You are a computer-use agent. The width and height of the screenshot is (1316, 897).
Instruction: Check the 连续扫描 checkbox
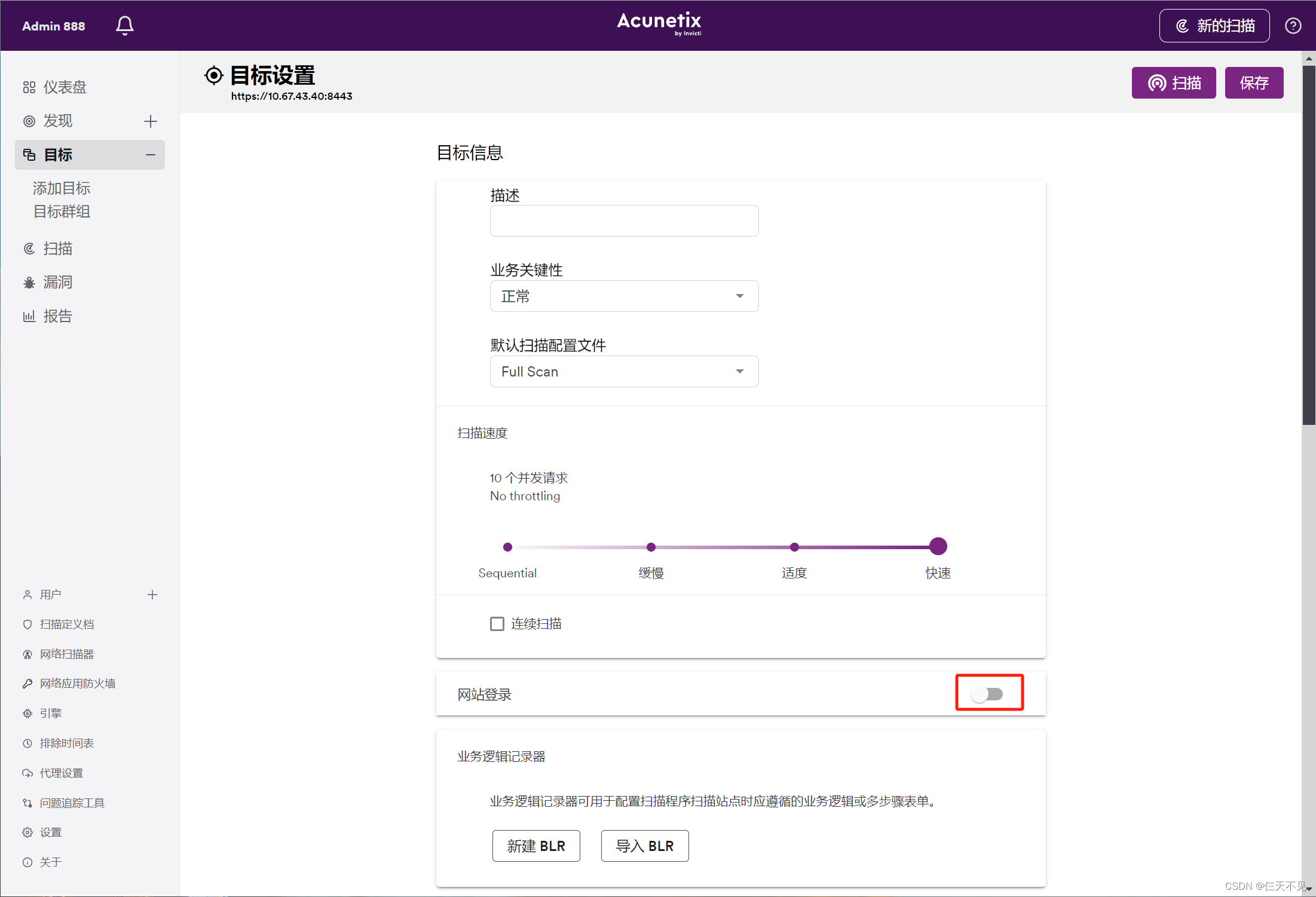click(x=497, y=623)
